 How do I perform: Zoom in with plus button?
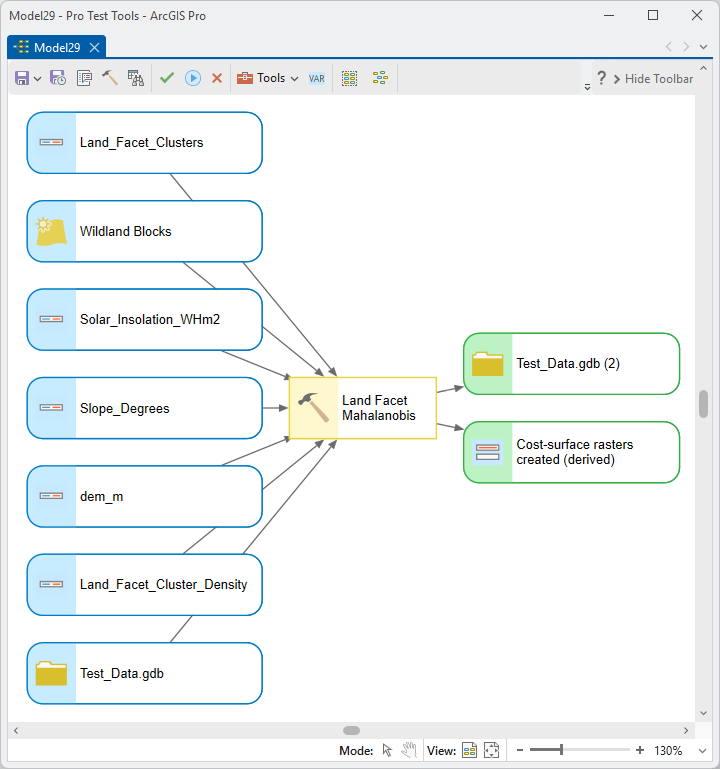pyautogui.click(x=640, y=750)
